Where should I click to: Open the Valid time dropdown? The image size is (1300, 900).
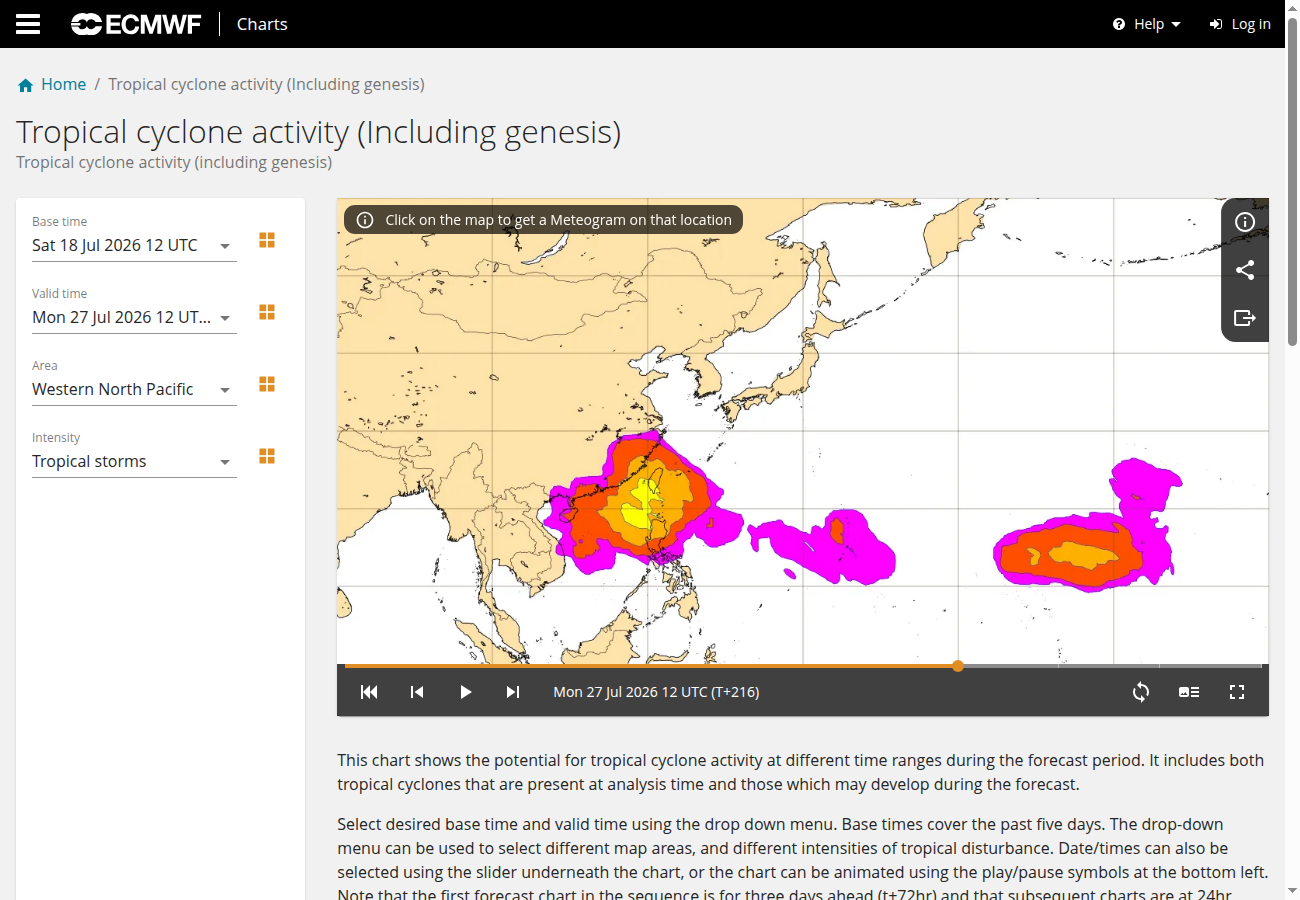[134, 317]
